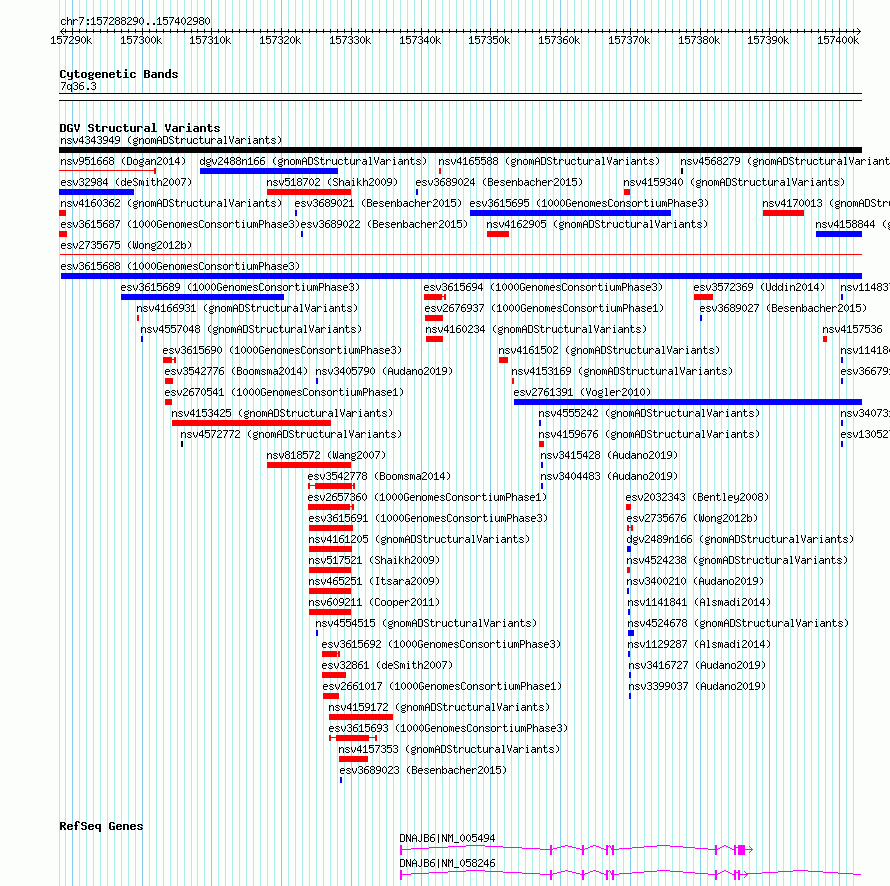Click the nsv4170013 red variant bar
The image size is (890, 886).
pyautogui.click(x=783, y=213)
